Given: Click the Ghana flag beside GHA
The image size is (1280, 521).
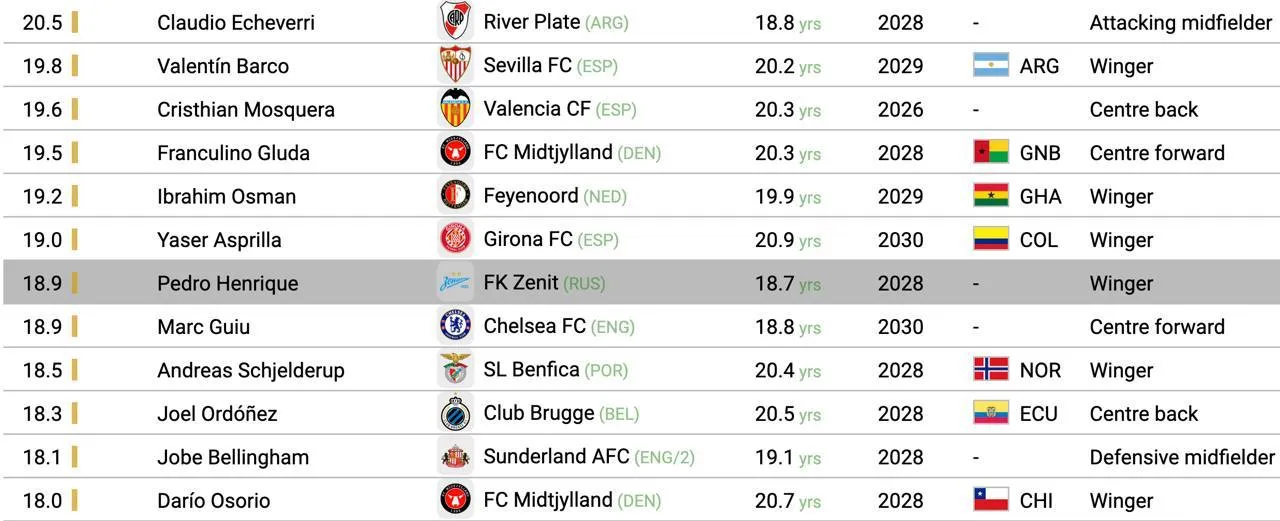Looking at the screenshot, I should tap(991, 195).
